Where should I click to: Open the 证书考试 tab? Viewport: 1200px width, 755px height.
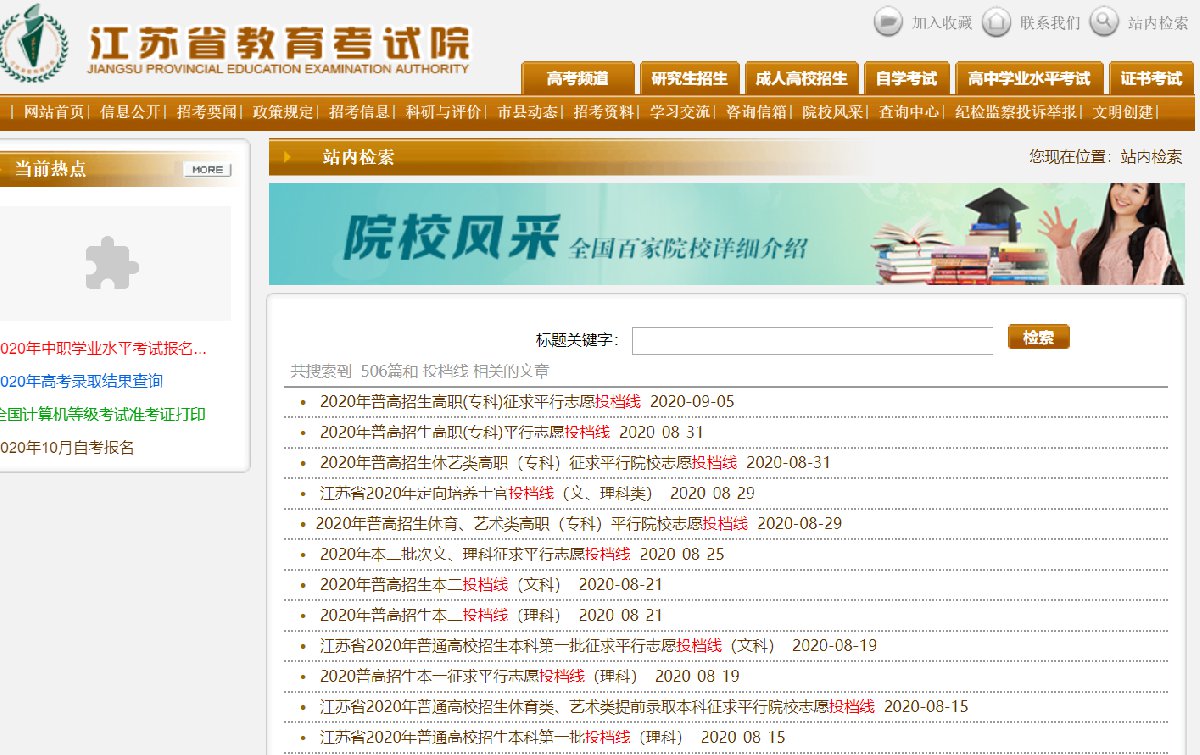coord(1151,78)
